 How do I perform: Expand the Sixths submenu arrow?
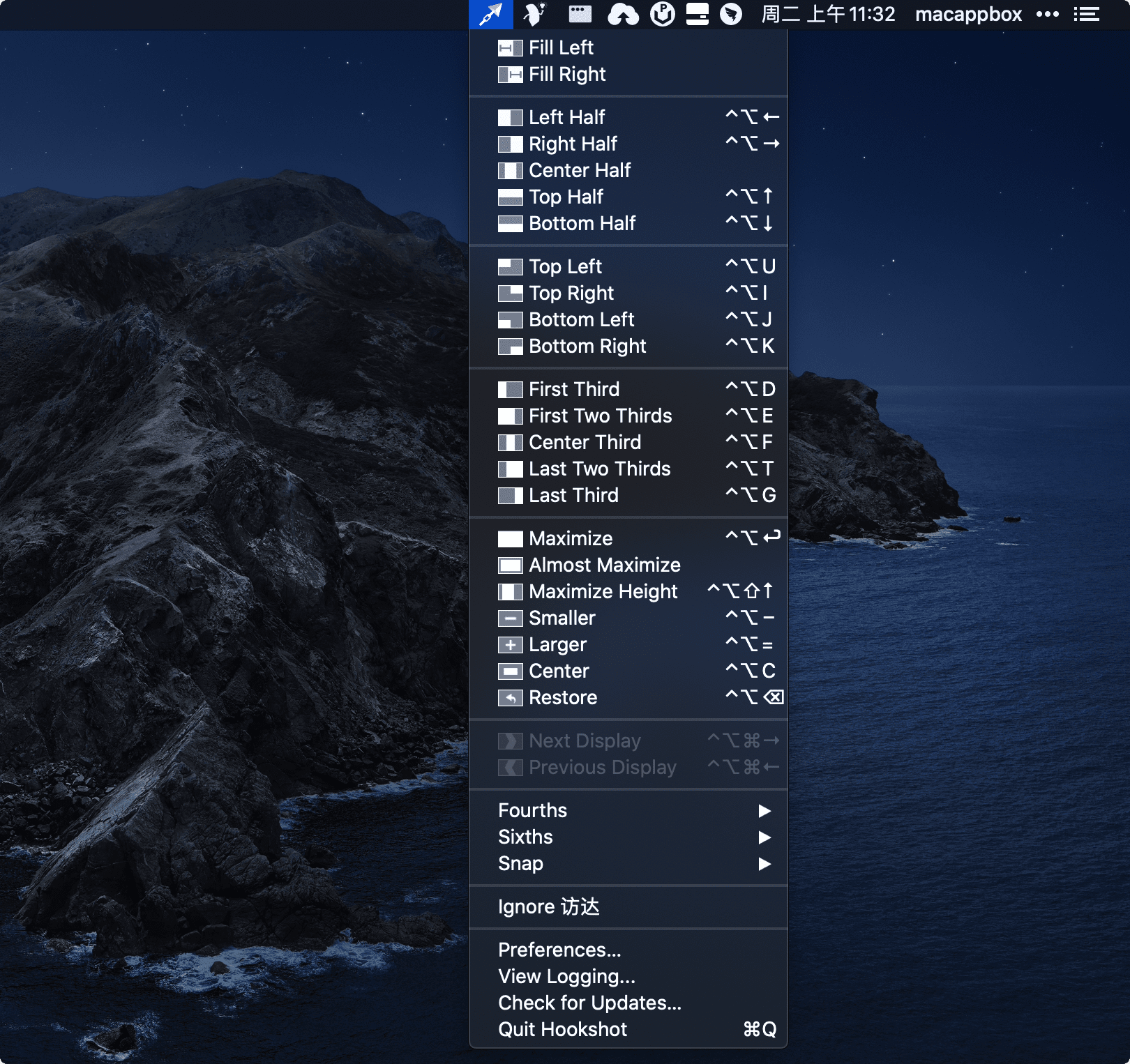[764, 837]
